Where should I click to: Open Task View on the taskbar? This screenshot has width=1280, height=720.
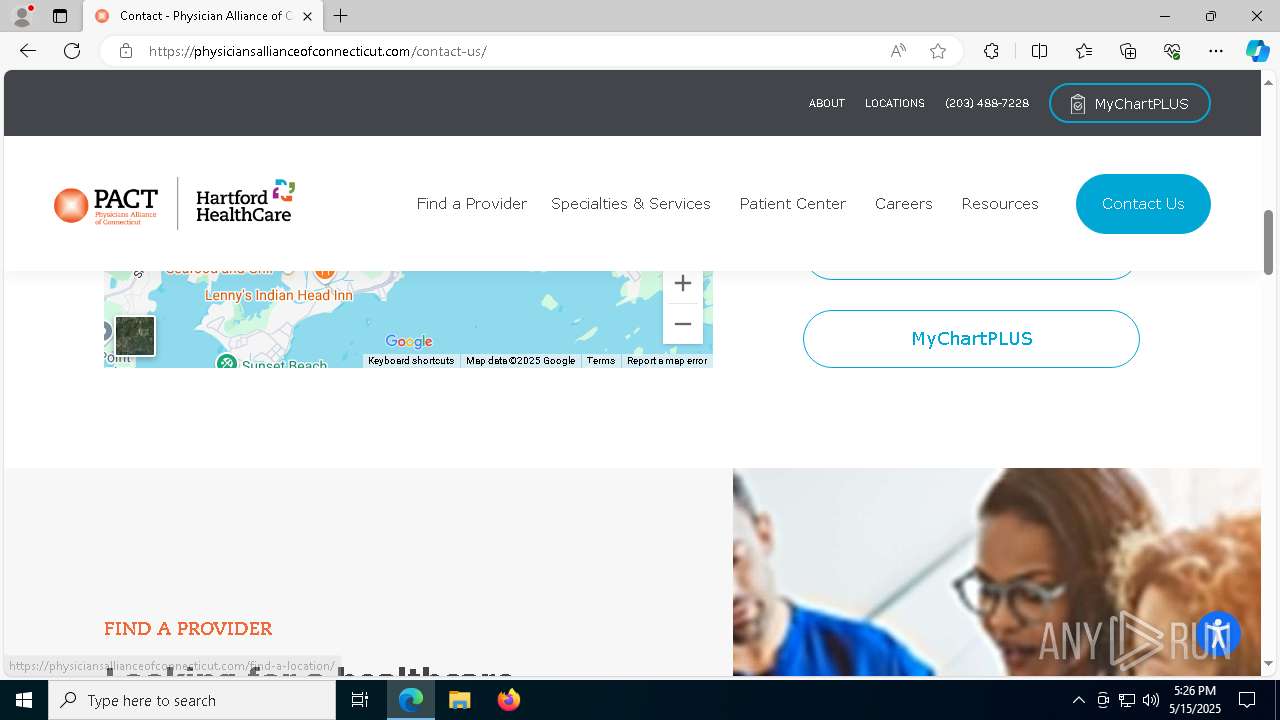[x=360, y=700]
